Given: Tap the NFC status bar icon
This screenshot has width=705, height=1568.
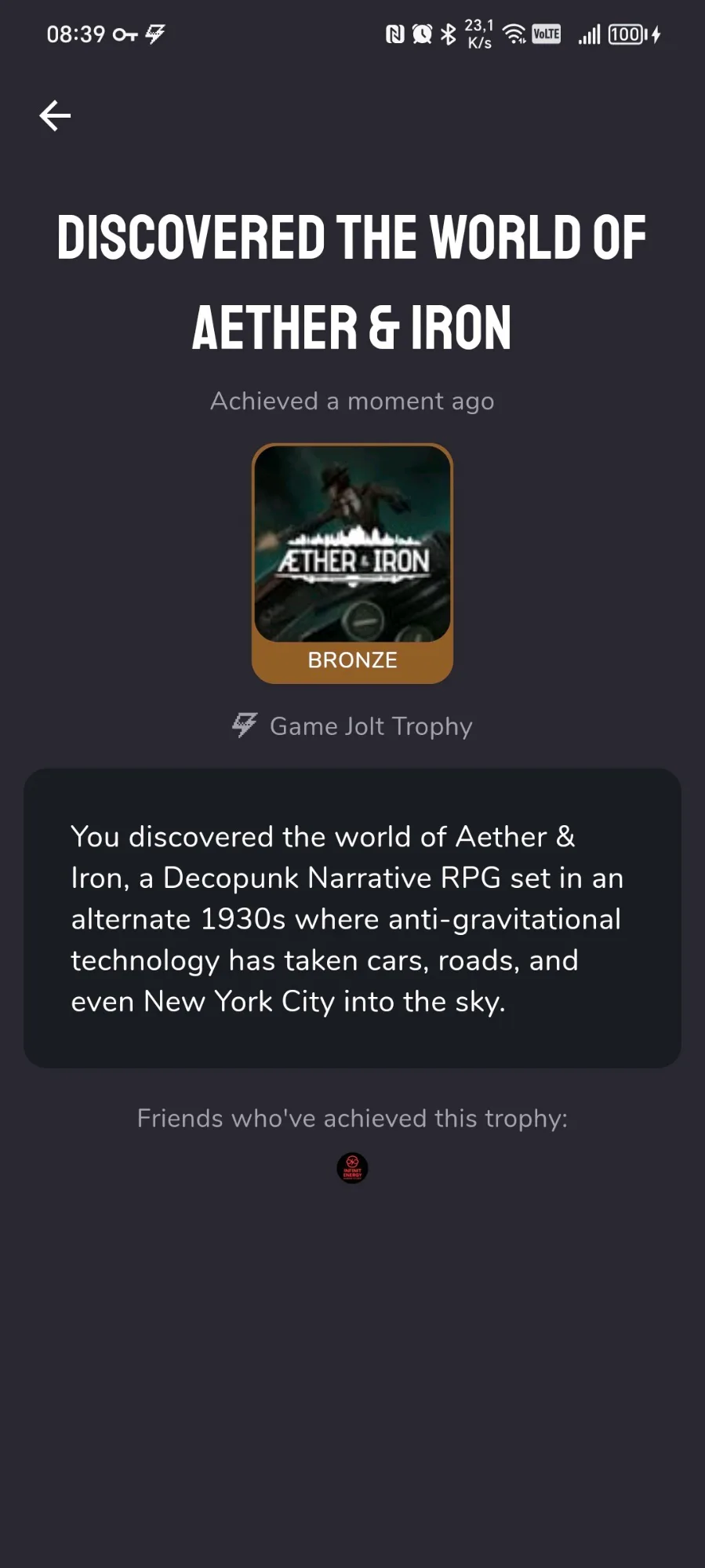Looking at the screenshot, I should tap(395, 35).
